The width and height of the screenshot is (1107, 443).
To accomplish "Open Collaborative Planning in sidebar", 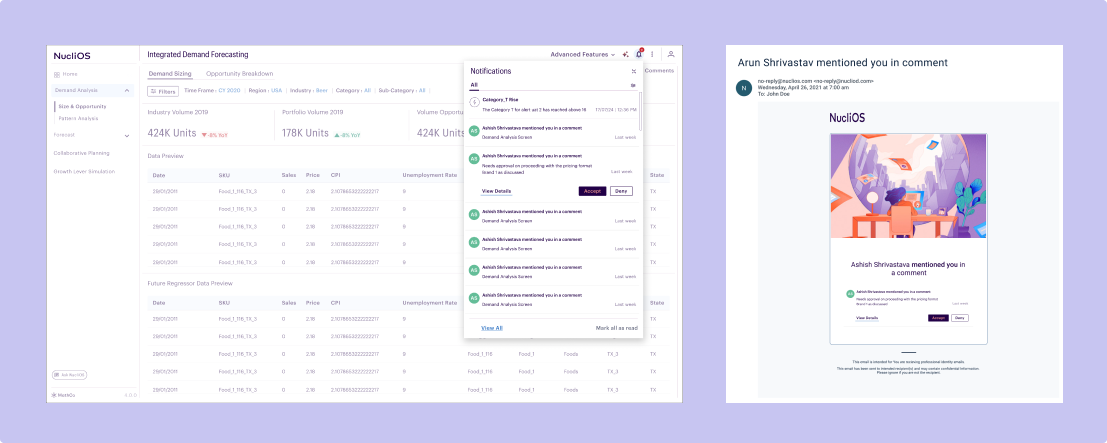I will pos(82,153).
